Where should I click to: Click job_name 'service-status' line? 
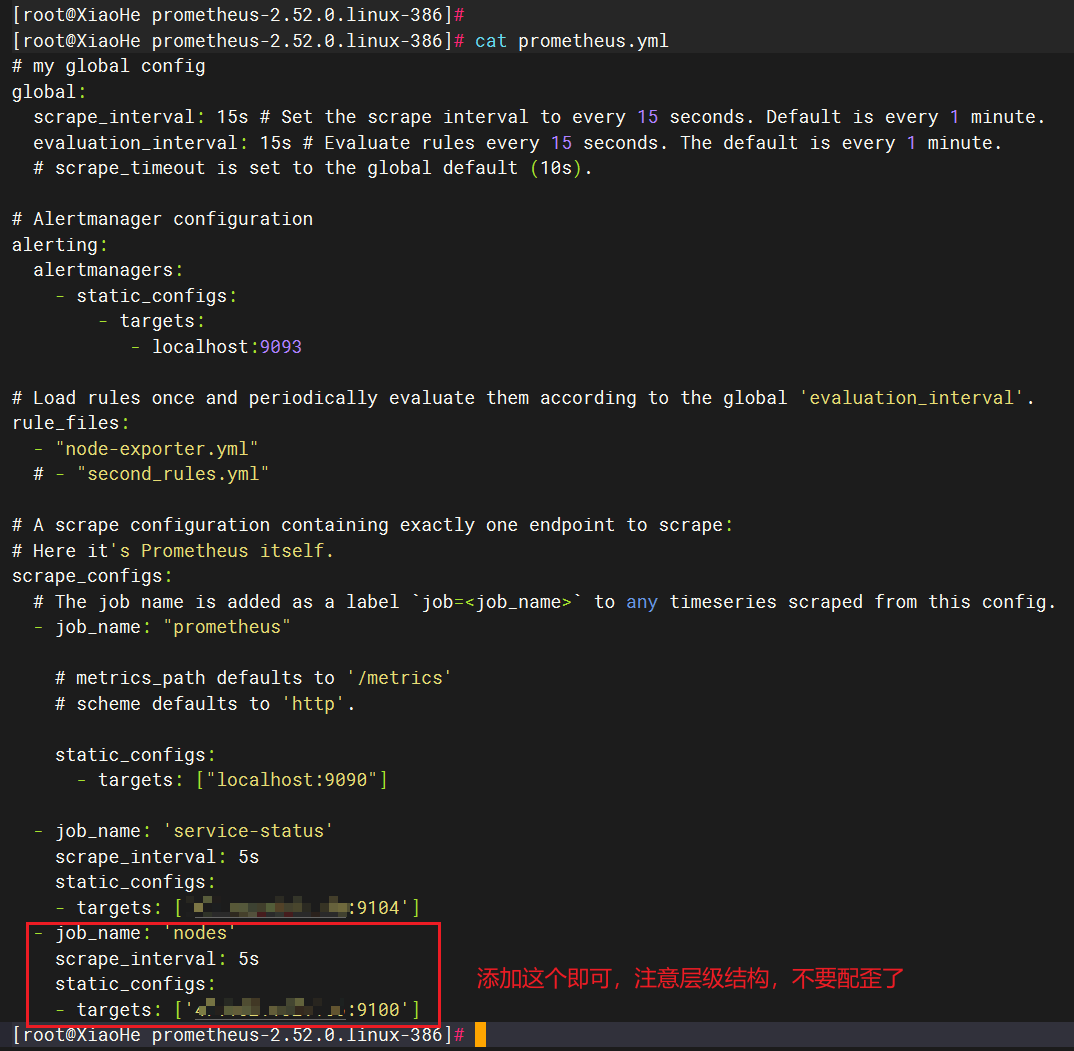[x=184, y=831]
